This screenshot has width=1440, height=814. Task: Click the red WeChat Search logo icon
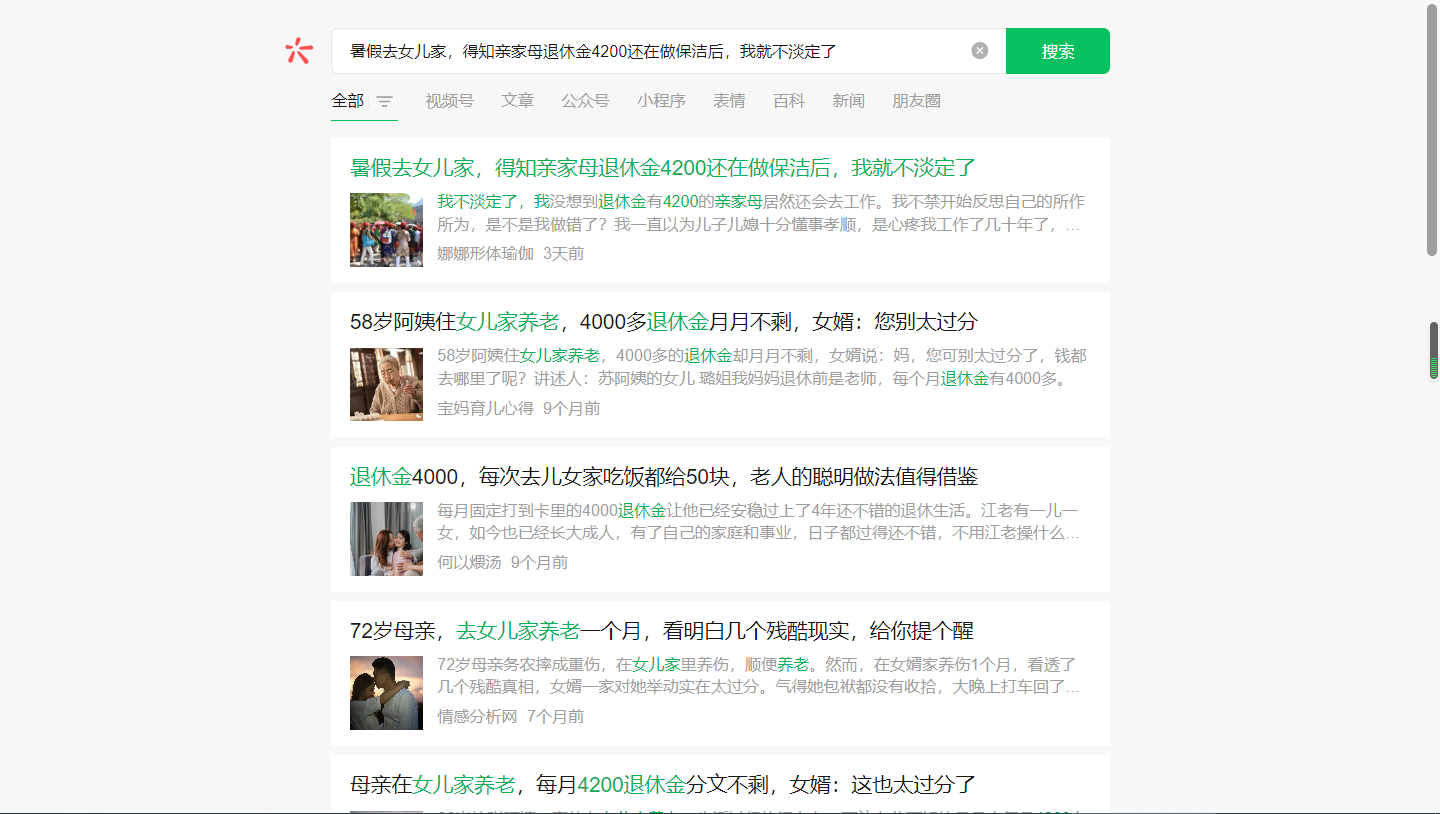[298, 50]
